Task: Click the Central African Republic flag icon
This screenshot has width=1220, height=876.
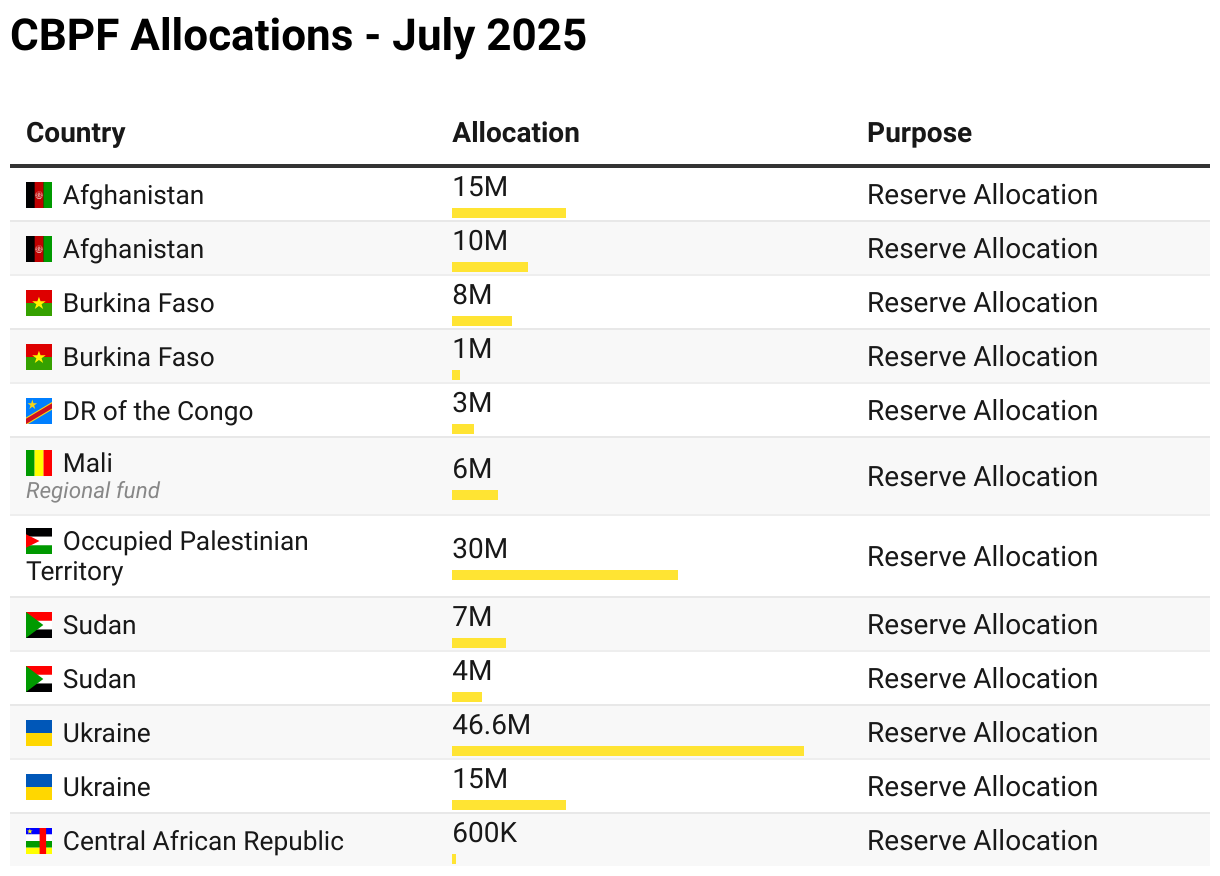Action: 39,841
